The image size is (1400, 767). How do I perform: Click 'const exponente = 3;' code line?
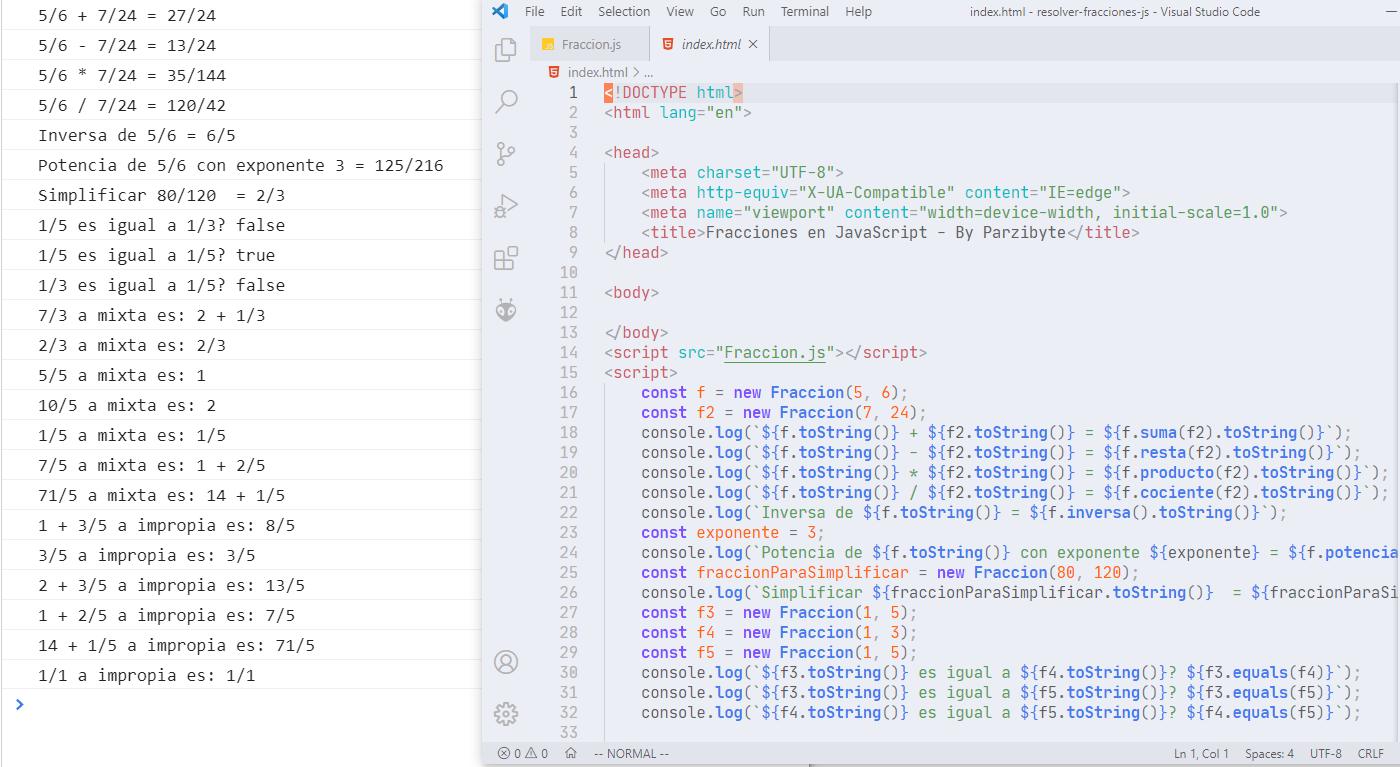[733, 533]
